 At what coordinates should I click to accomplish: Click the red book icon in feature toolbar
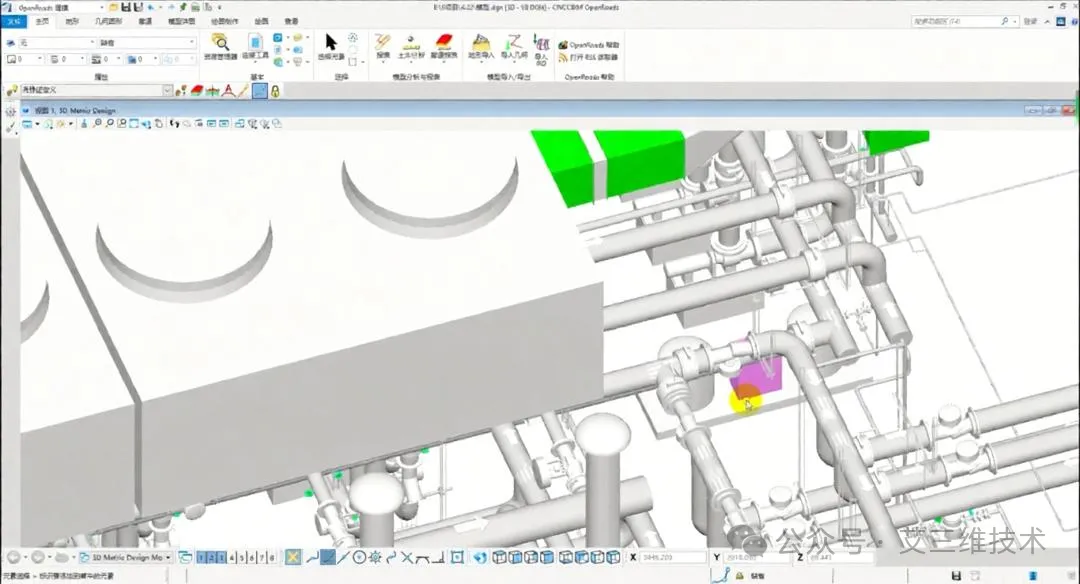click(197, 90)
